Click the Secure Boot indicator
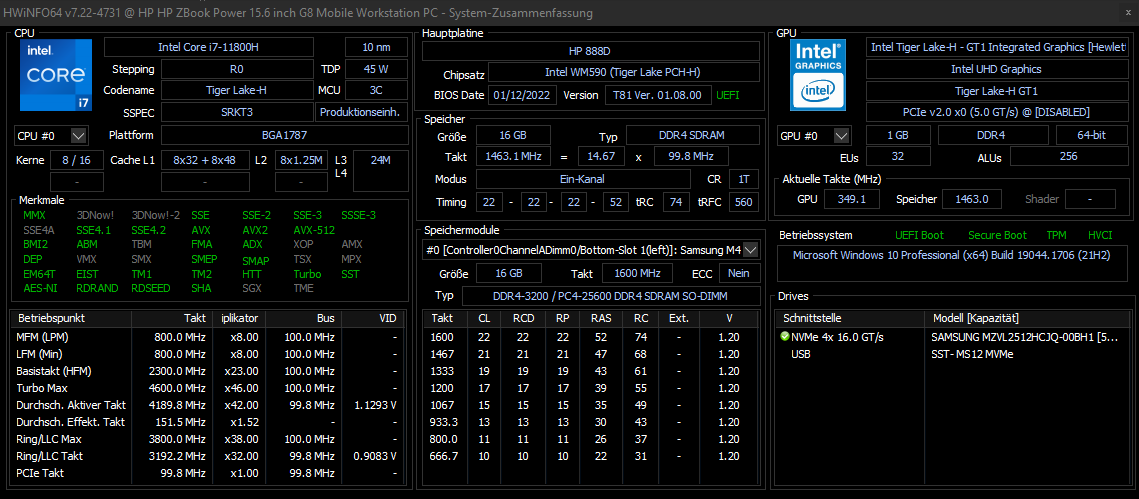 [997, 235]
